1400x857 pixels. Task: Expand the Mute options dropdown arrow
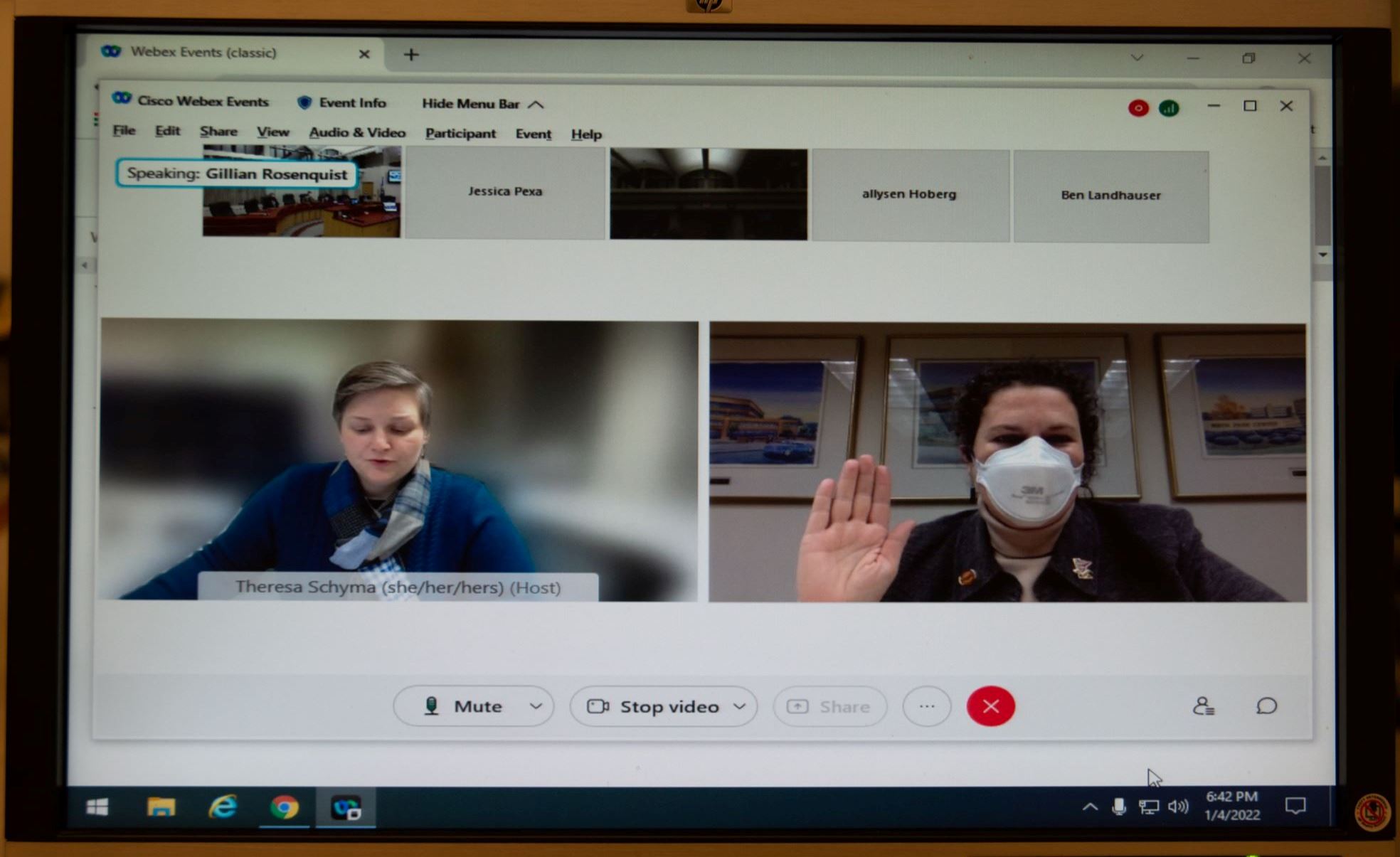pos(536,706)
